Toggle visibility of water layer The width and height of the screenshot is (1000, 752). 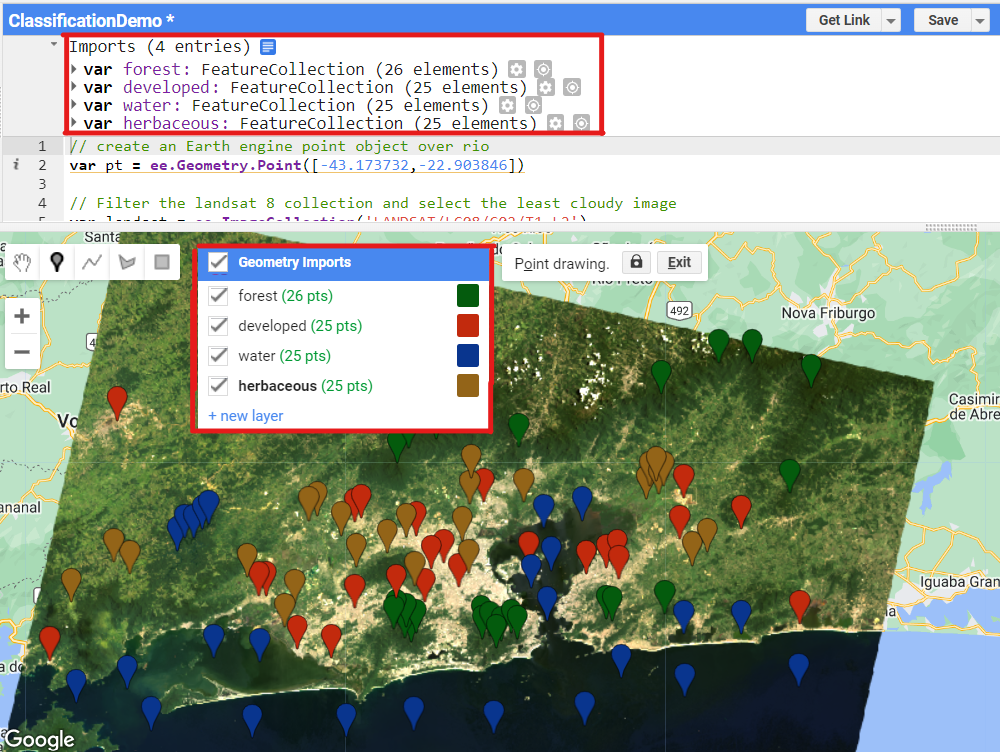click(x=218, y=355)
